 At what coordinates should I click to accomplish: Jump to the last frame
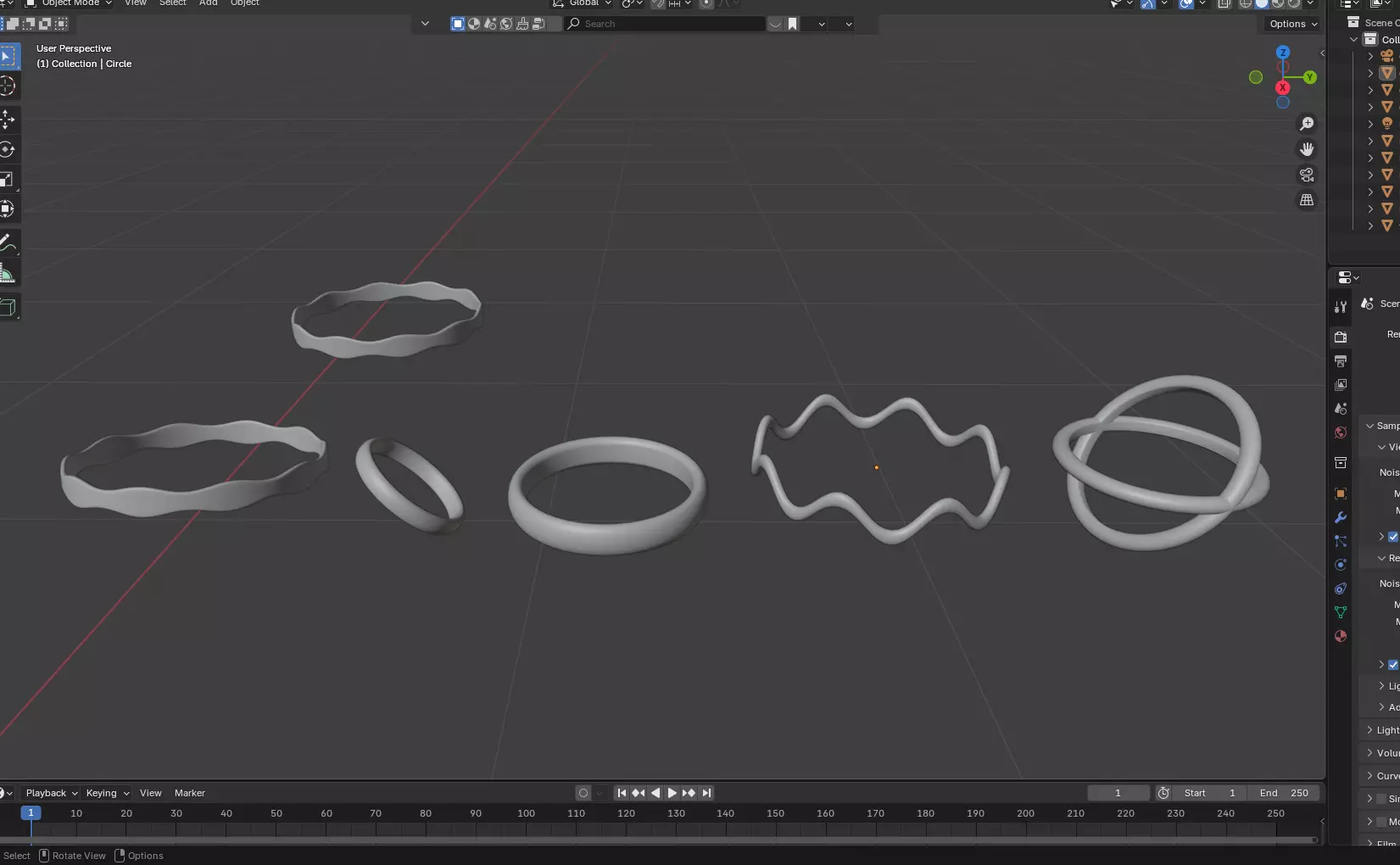coord(706,793)
